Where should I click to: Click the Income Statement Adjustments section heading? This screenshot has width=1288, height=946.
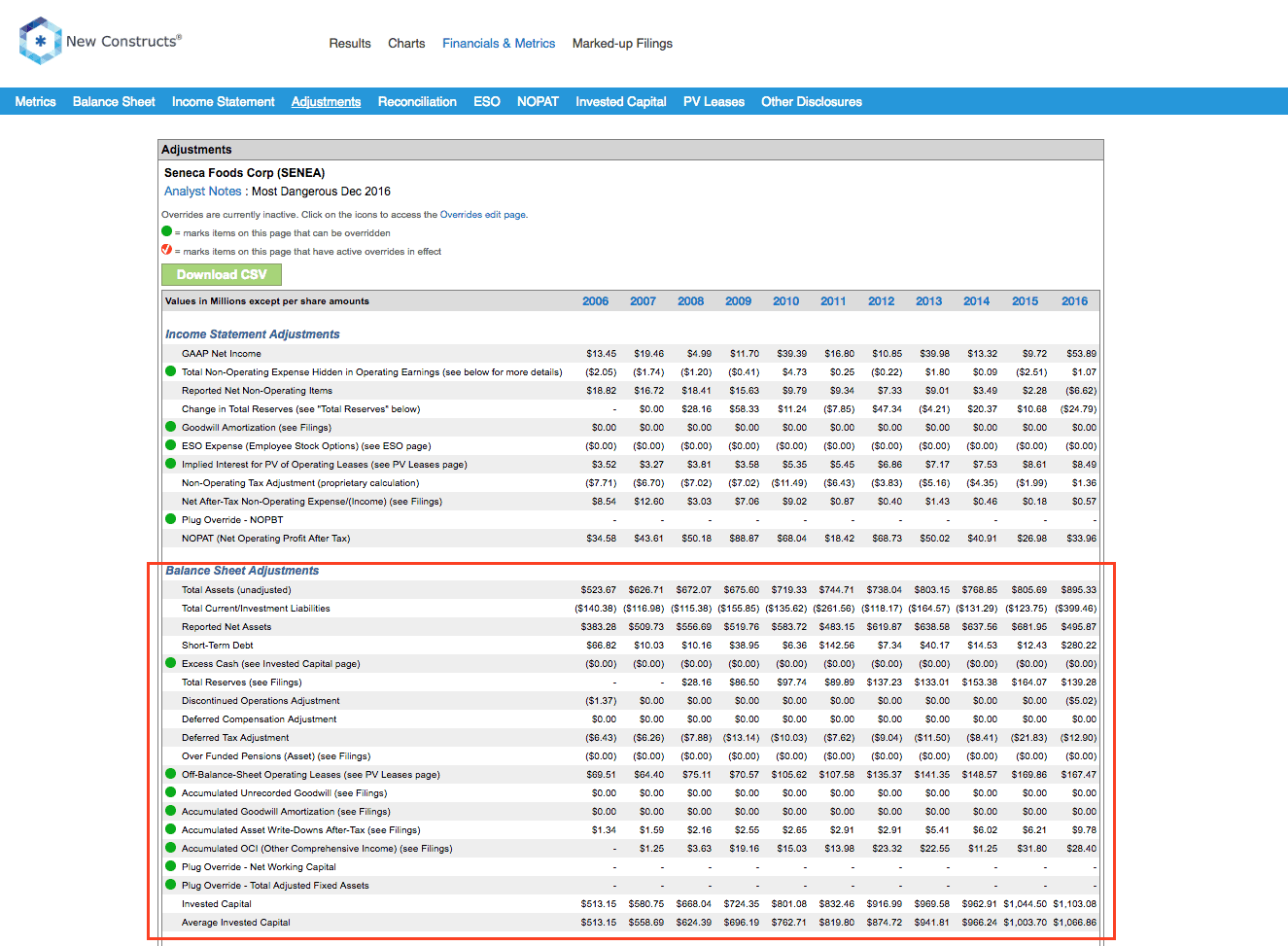253,334
